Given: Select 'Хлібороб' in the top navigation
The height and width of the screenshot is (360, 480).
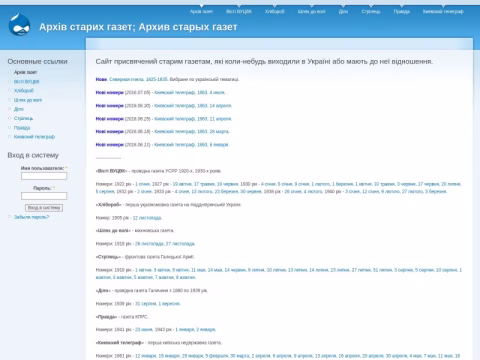Looking at the screenshot, I should 275,11.
